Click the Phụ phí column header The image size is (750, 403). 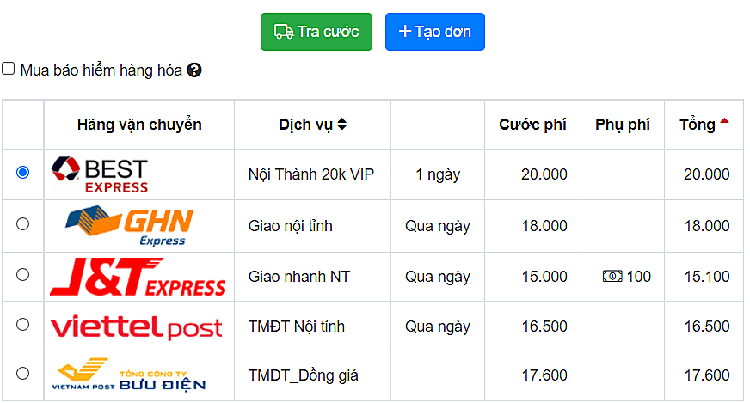coord(622,125)
